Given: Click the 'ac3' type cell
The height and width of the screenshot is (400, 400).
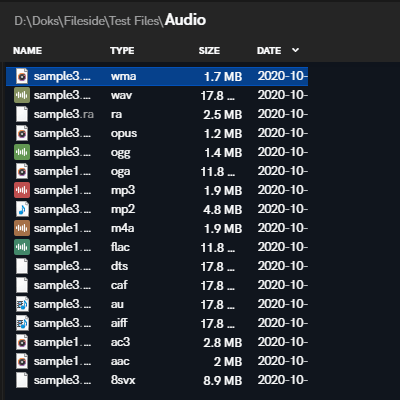Looking at the screenshot, I should click(120, 342).
